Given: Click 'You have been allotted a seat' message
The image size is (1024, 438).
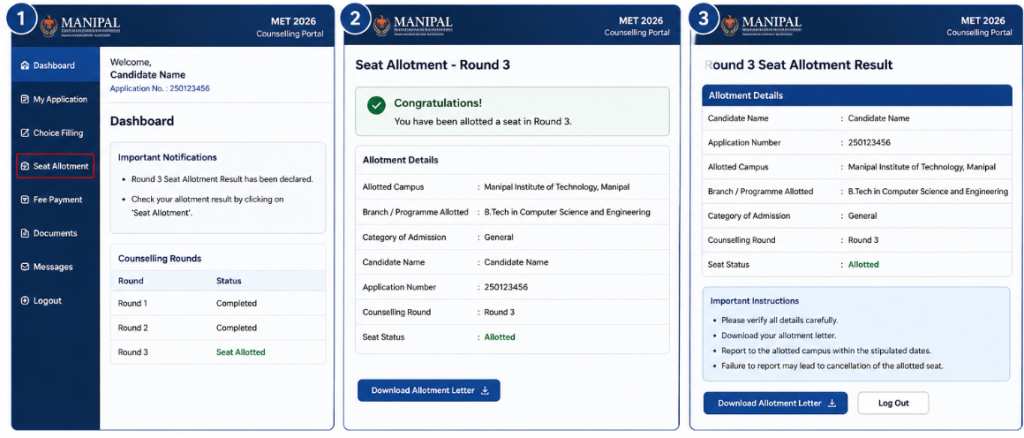Looking at the screenshot, I should [483, 121].
